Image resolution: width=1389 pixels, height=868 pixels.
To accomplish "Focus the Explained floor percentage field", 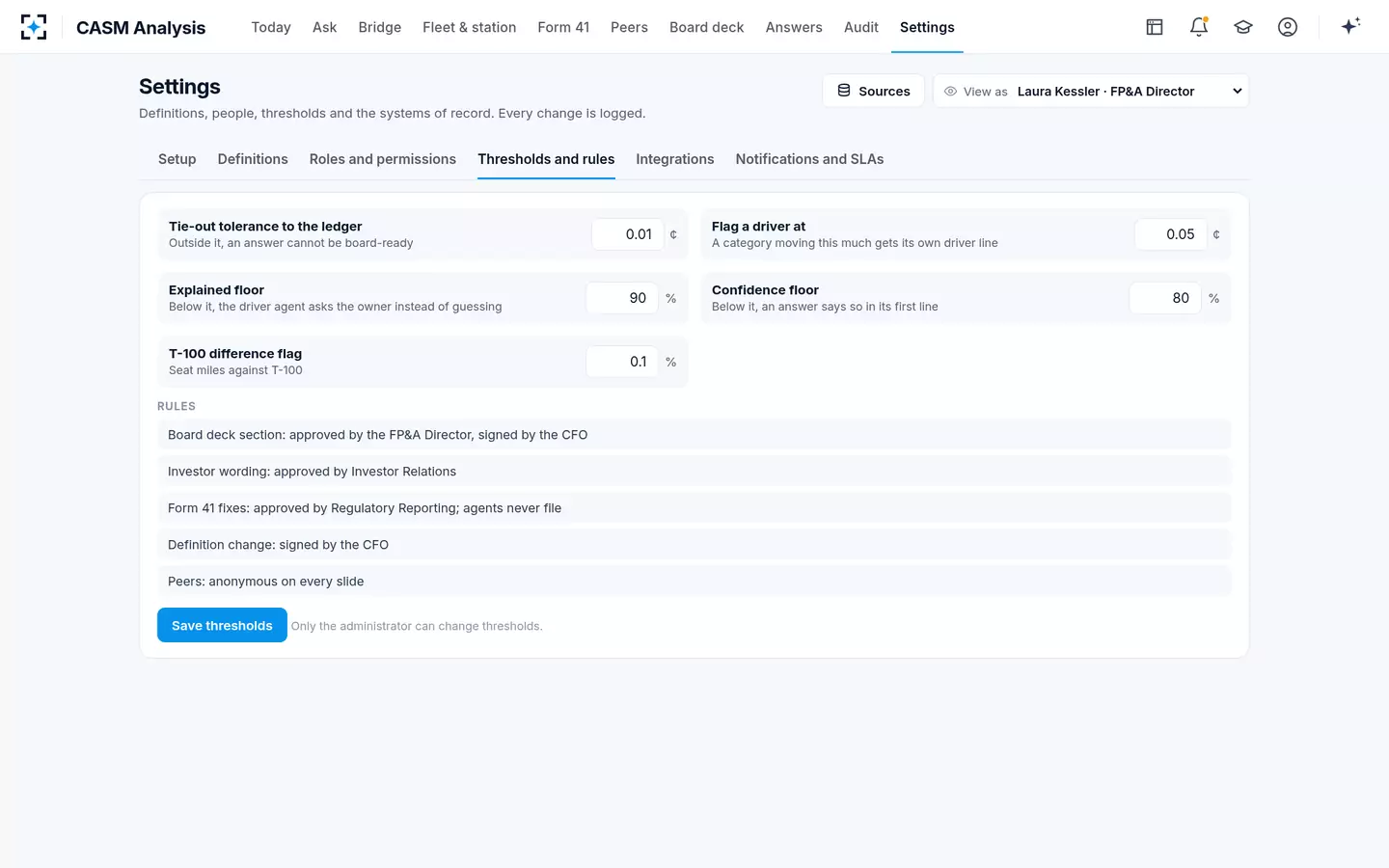I will [x=622, y=298].
